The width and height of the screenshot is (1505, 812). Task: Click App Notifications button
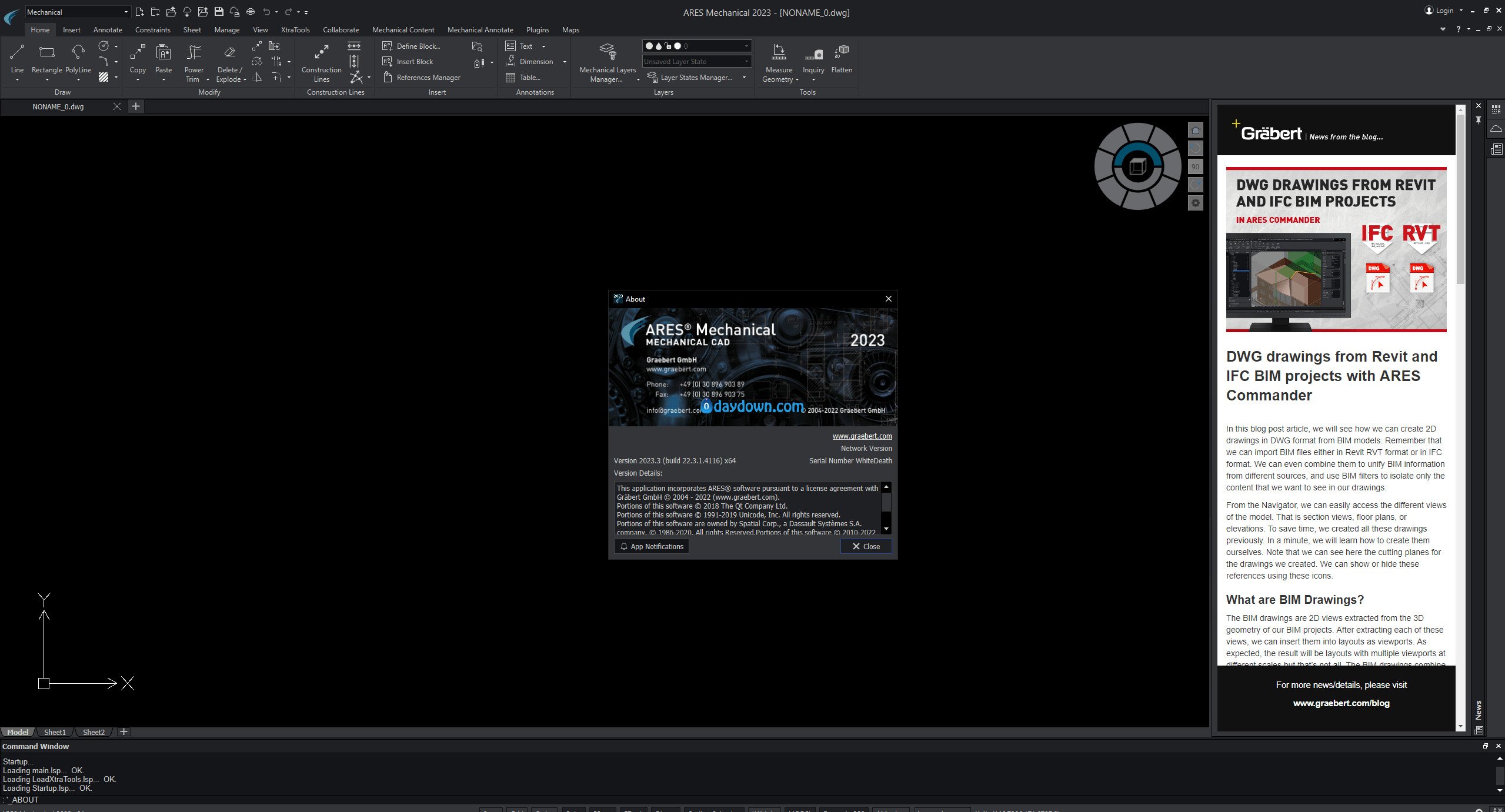coord(652,546)
